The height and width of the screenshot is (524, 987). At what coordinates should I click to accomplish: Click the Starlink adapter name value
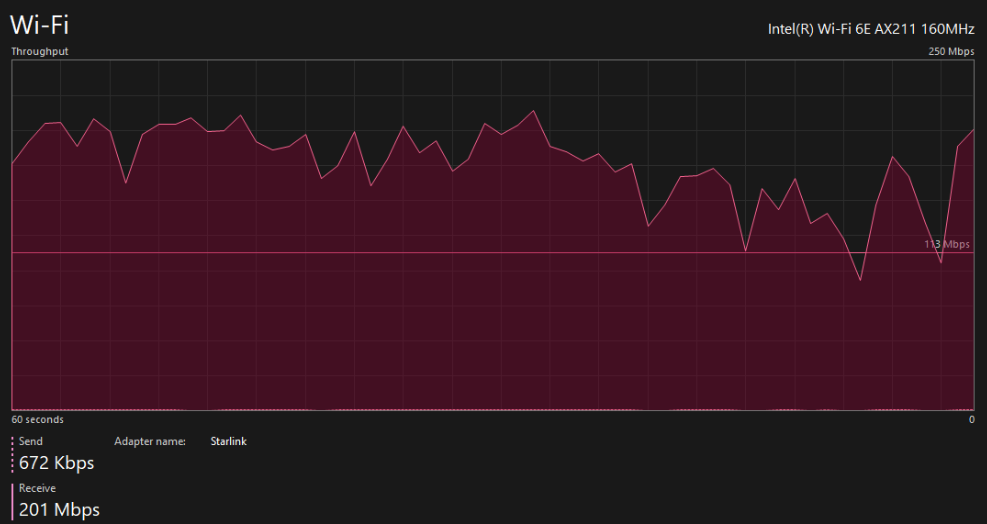(228, 441)
